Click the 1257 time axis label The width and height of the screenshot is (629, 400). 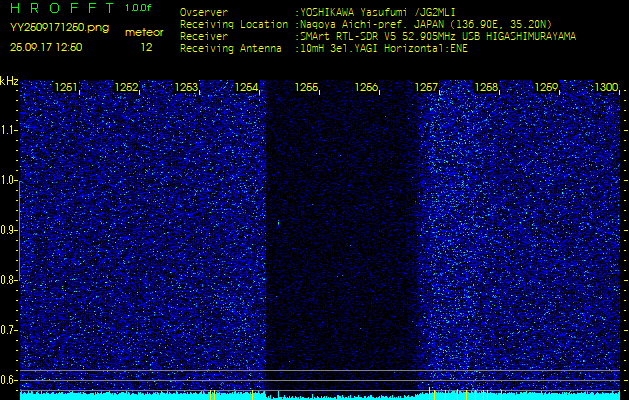point(426,87)
